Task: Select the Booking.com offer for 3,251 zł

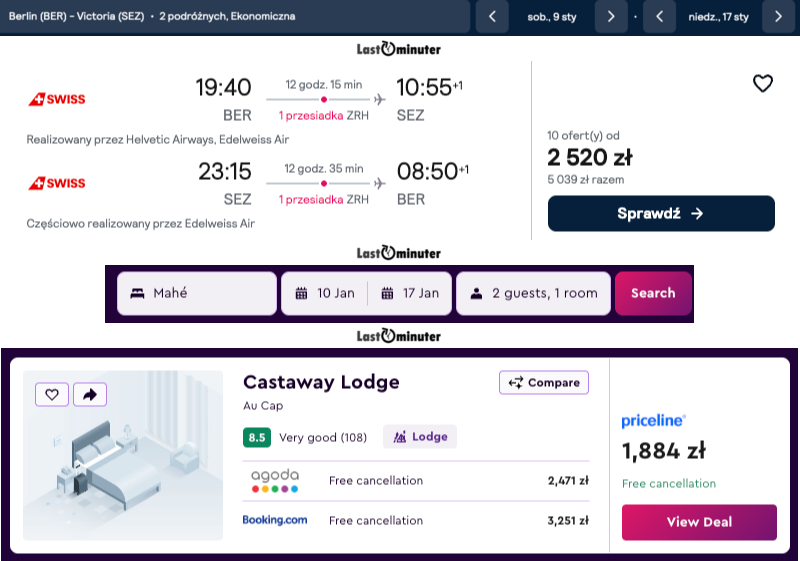Action: click(x=415, y=521)
